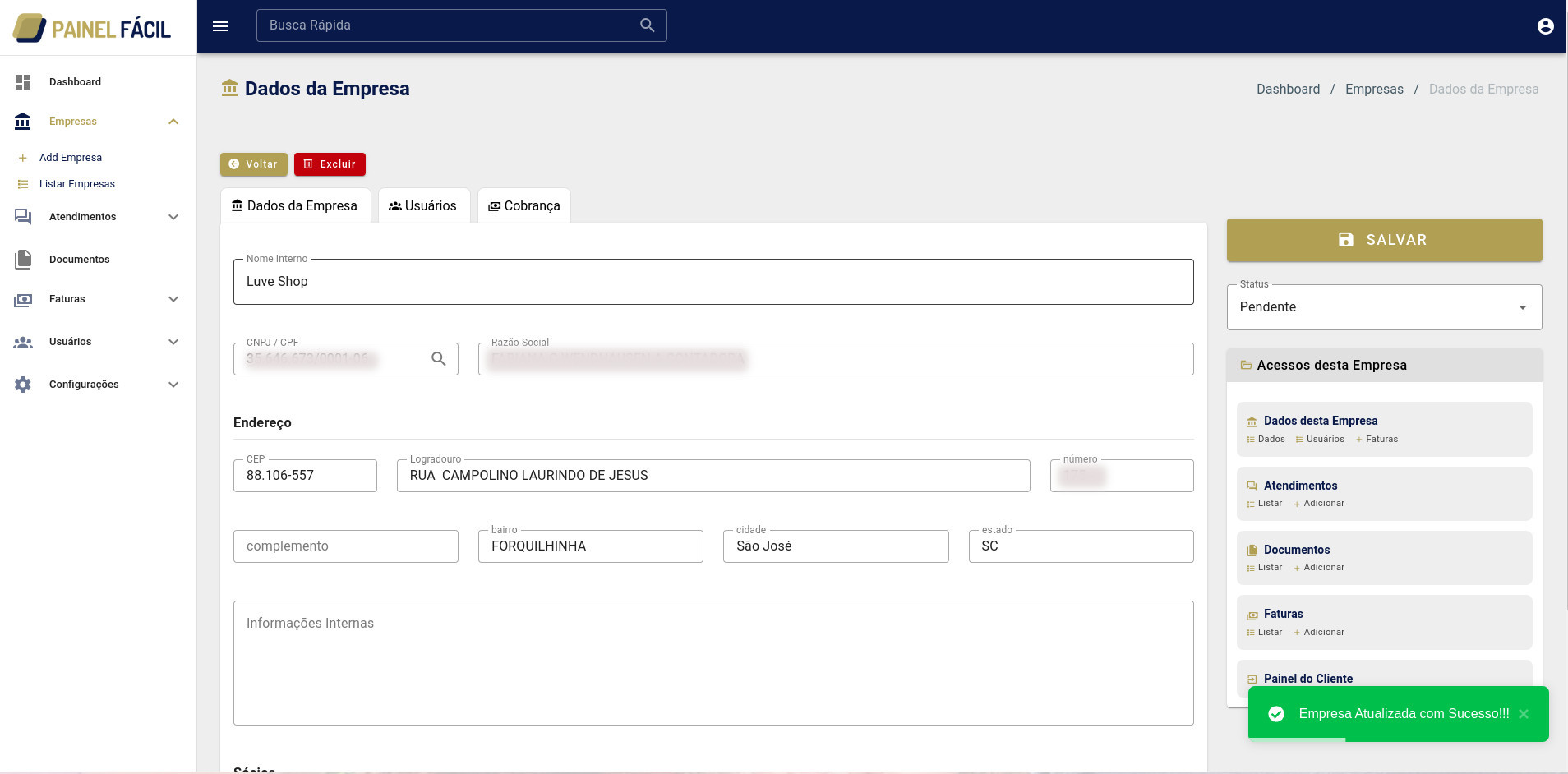This screenshot has height=774, width=1568.
Task: Click the Configurações gear icon in sidebar
Action: pos(23,385)
